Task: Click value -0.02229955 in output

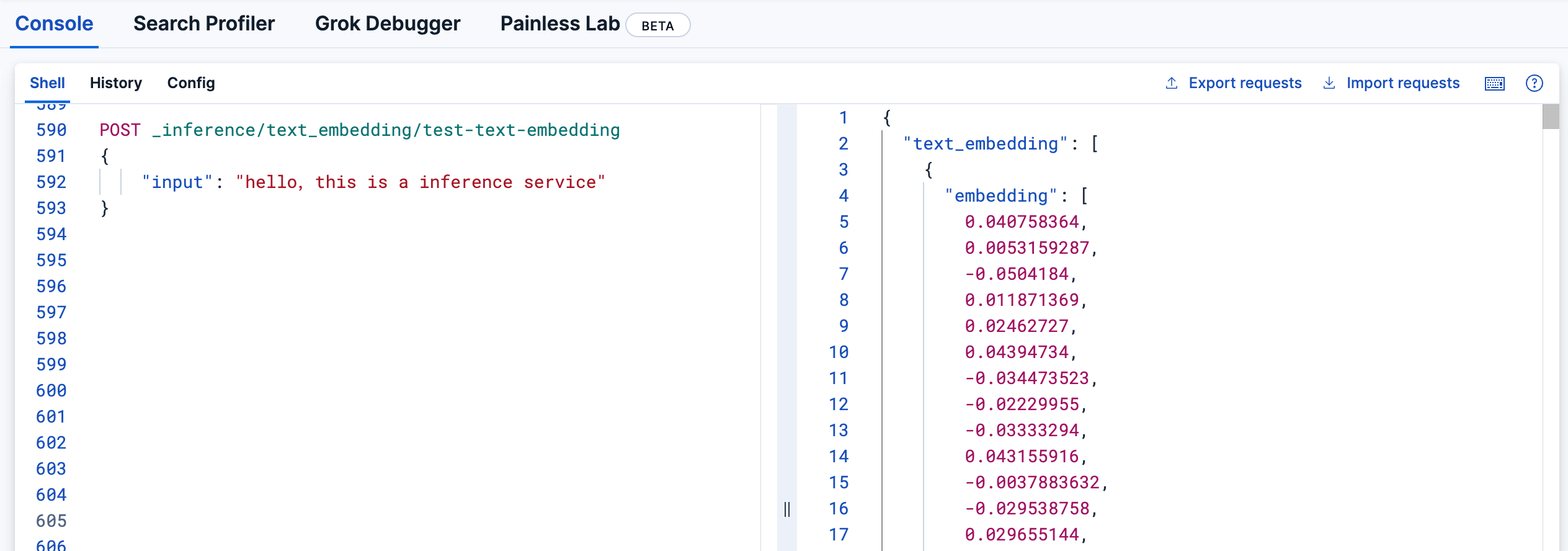Action: pyautogui.click(x=1022, y=404)
